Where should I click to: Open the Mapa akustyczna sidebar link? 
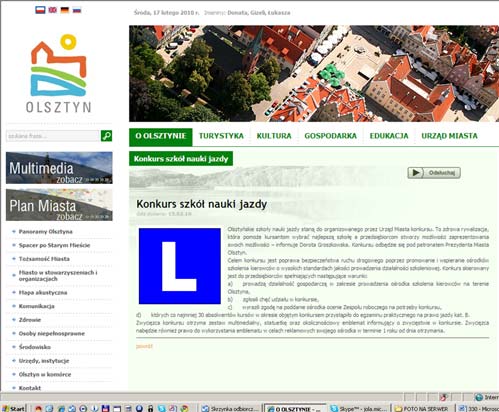(43, 293)
